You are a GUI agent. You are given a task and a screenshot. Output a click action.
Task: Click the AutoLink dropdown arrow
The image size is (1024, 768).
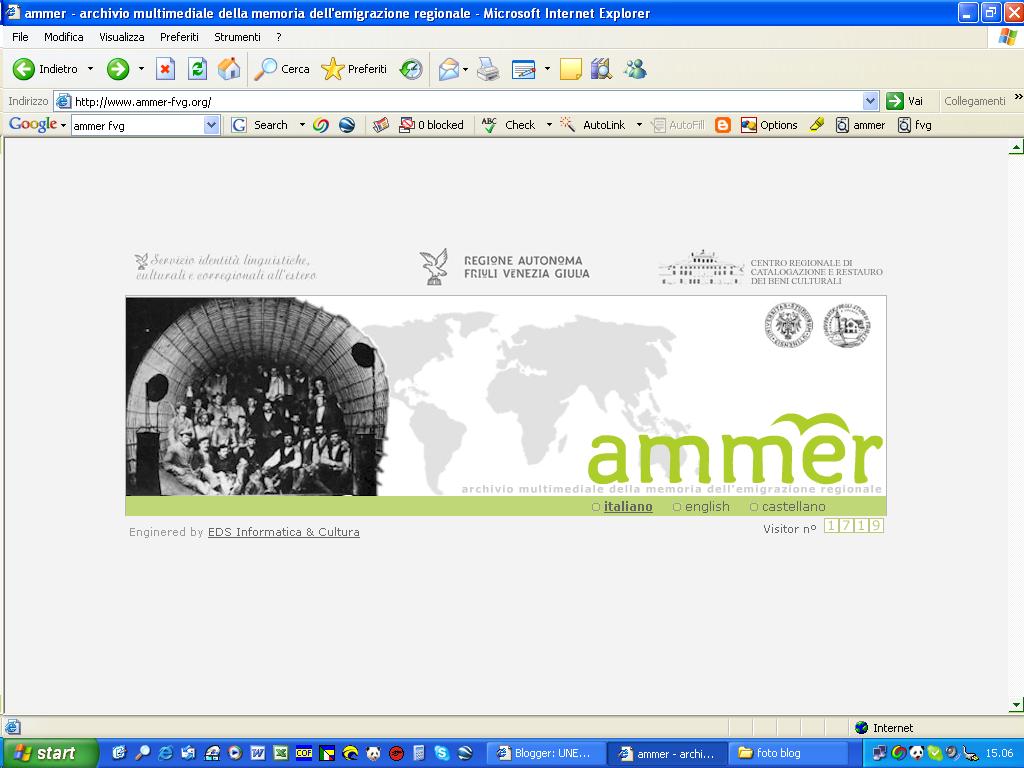(639, 125)
